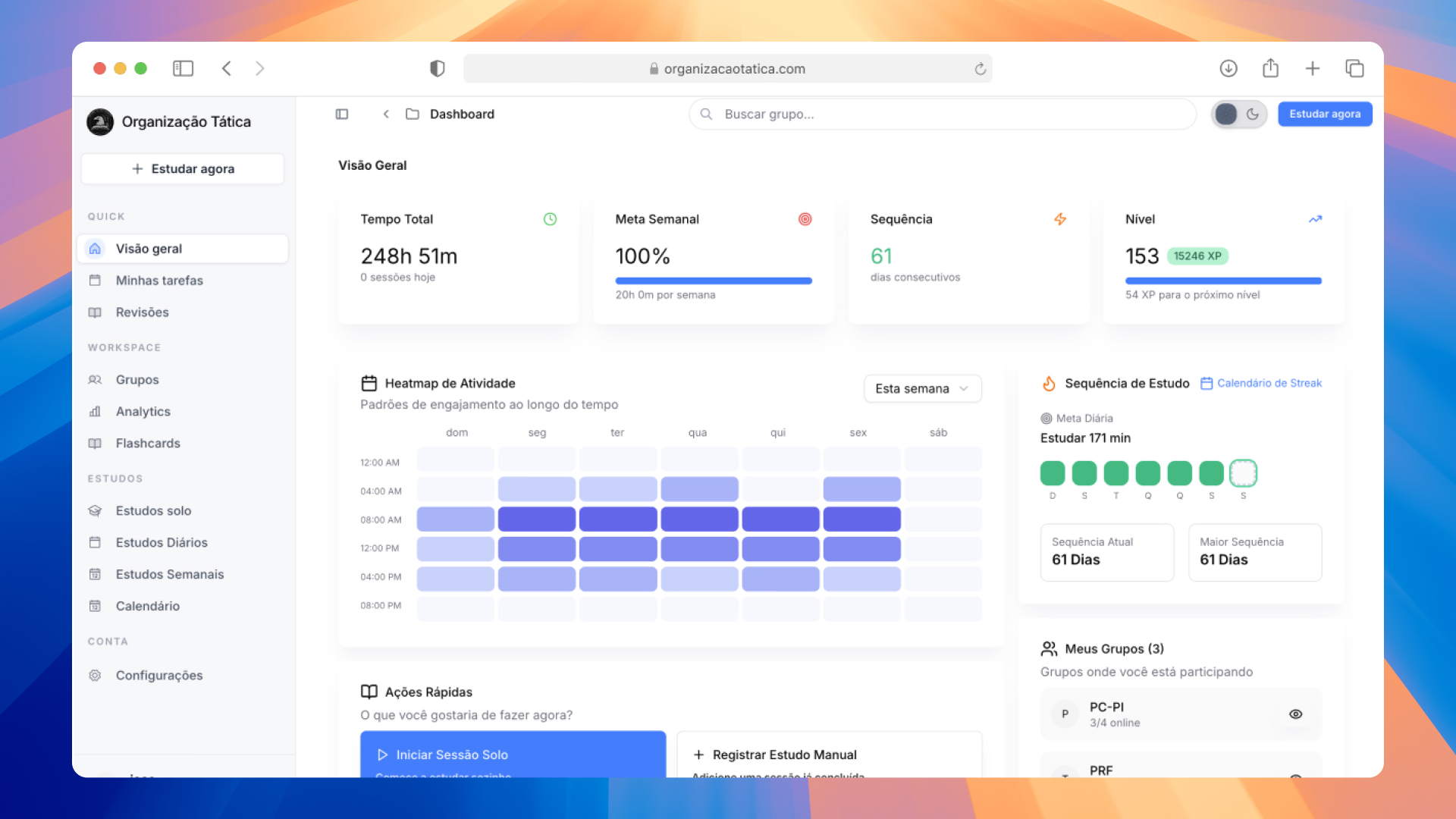This screenshot has width=1456, height=819.
Task: Click the Safari sidebar toggle icon
Action: click(x=183, y=68)
